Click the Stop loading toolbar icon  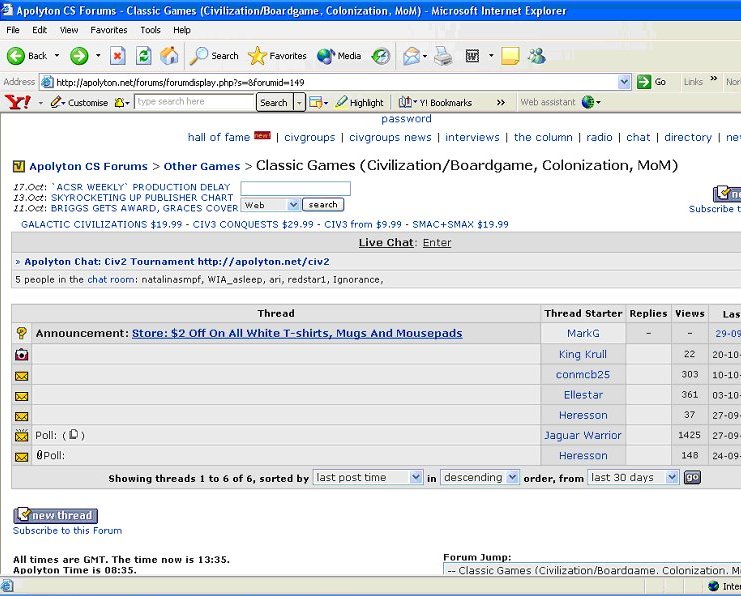pyautogui.click(x=118, y=56)
